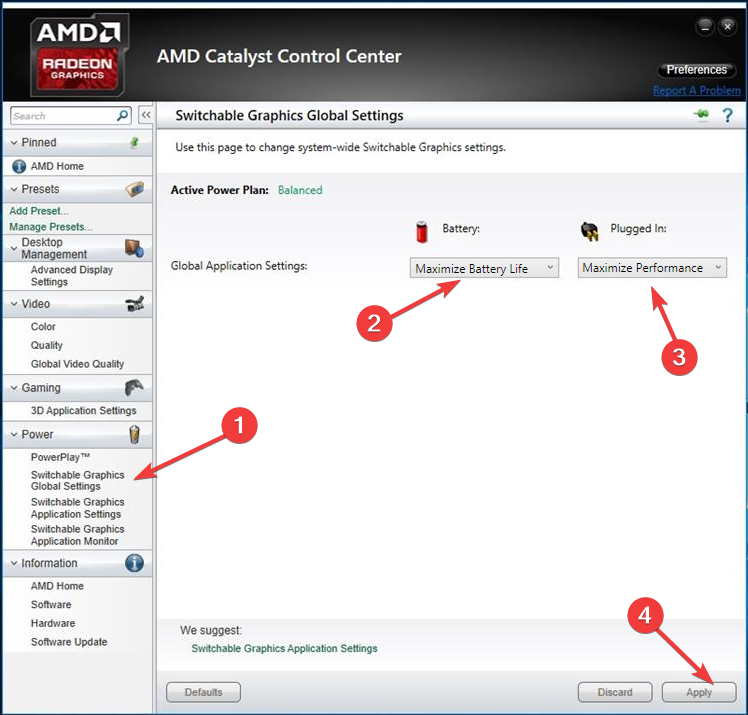Select Advanced Display Settings
This screenshot has height=715, width=748.
pos(72,276)
